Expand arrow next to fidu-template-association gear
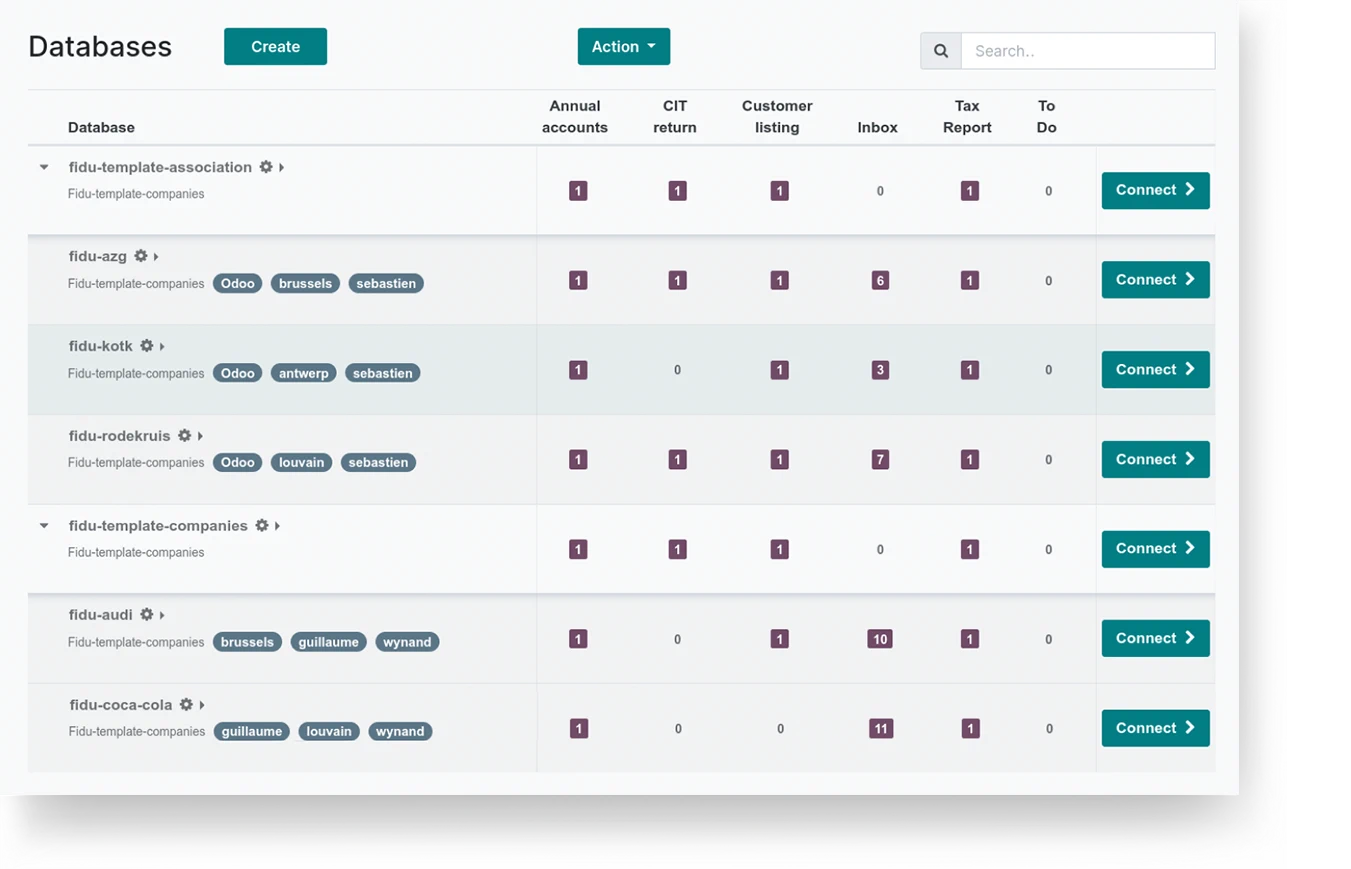Screen dimensions: 1351x869 click(282, 167)
